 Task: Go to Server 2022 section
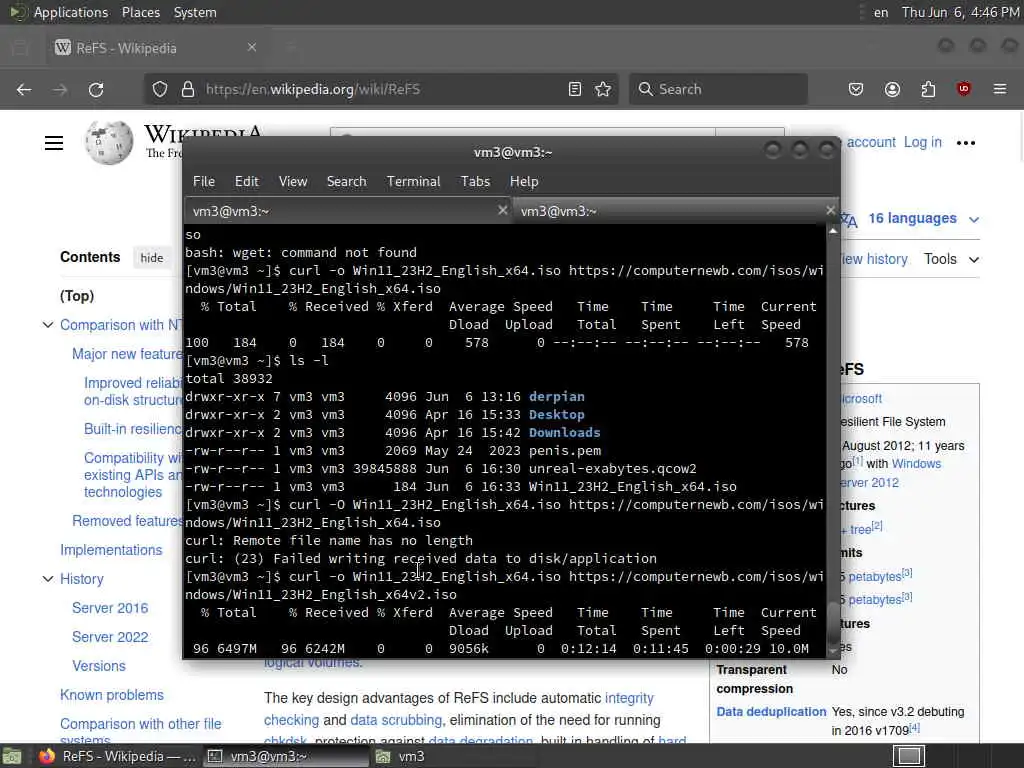110,637
